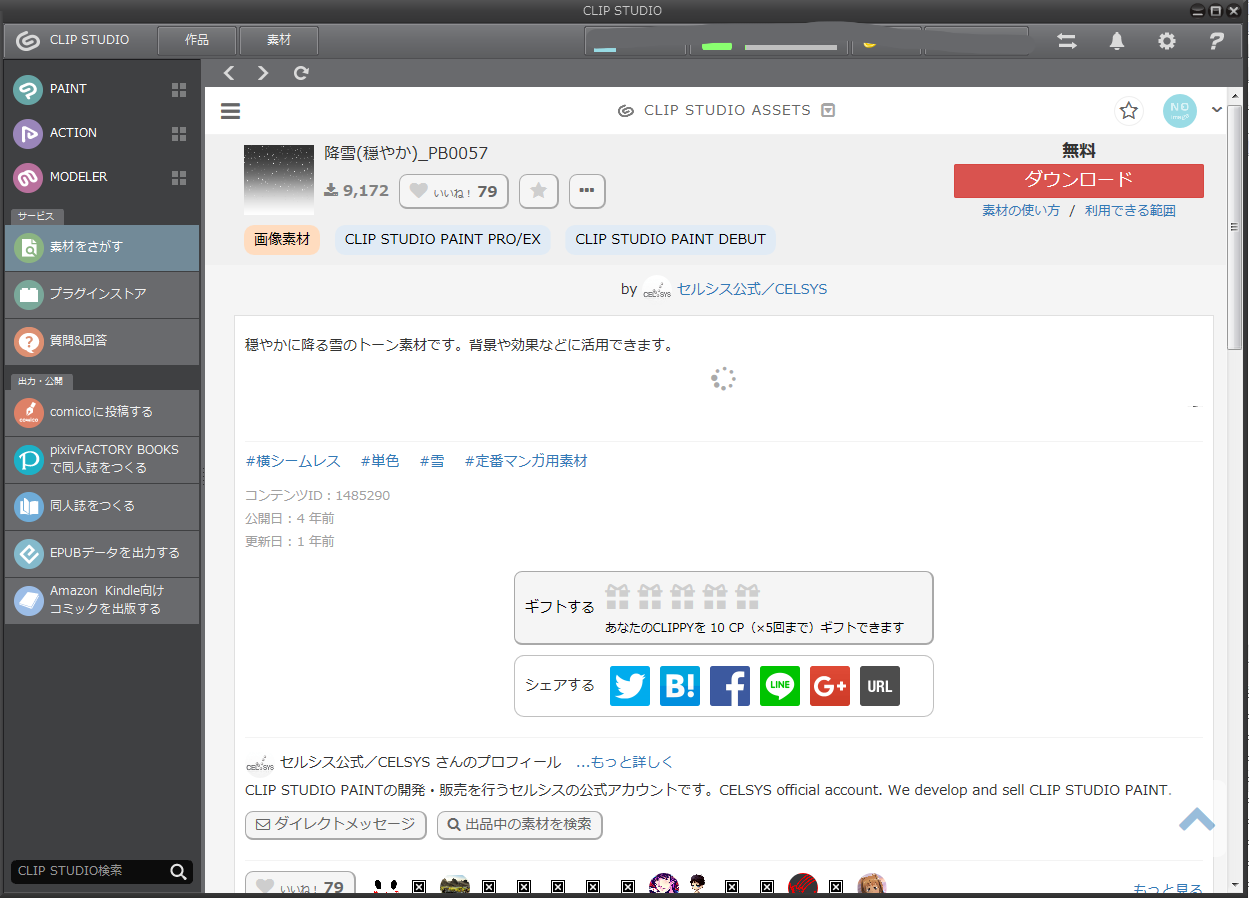Open help question mark

pyautogui.click(x=1216, y=42)
